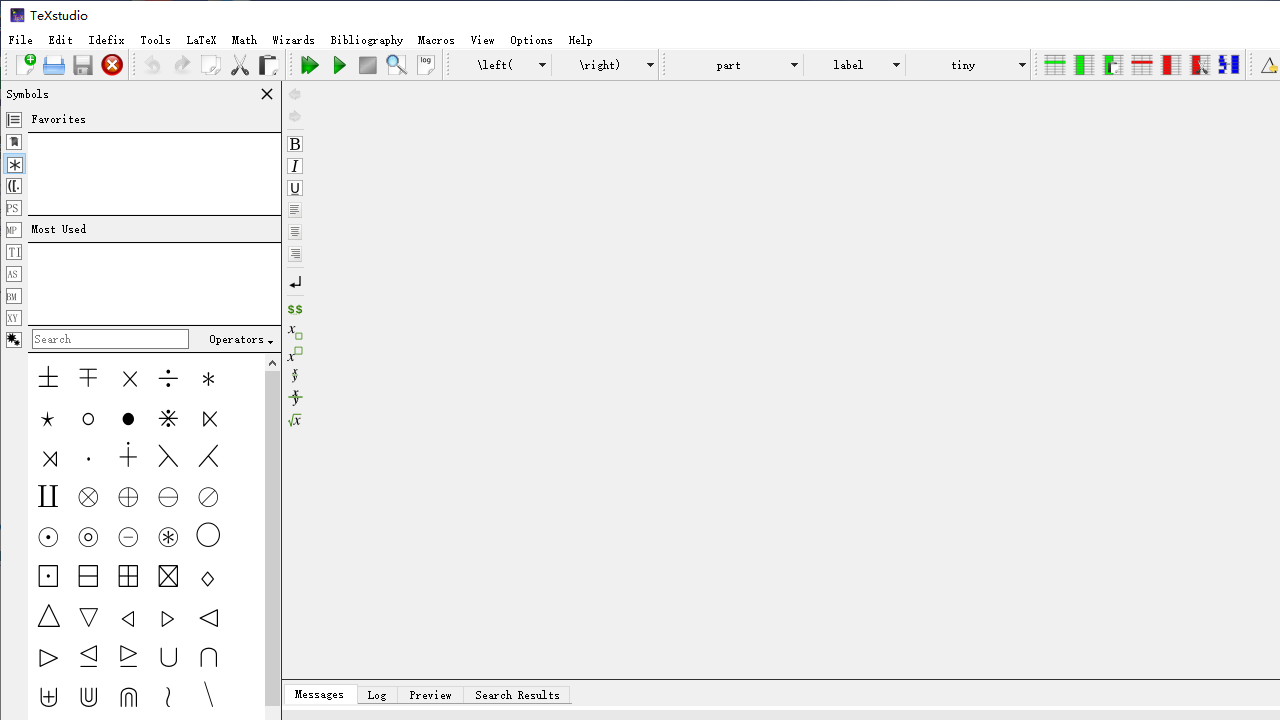Click the add row table icon
Viewport: 1280px width, 720px height.
point(1055,64)
